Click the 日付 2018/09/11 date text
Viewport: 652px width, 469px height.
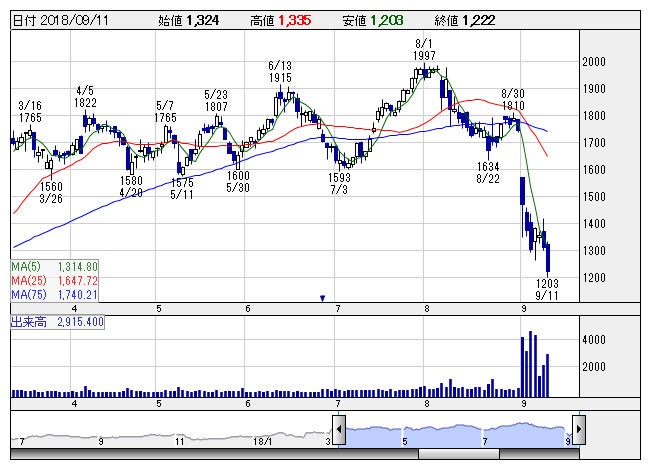(61, 20)
